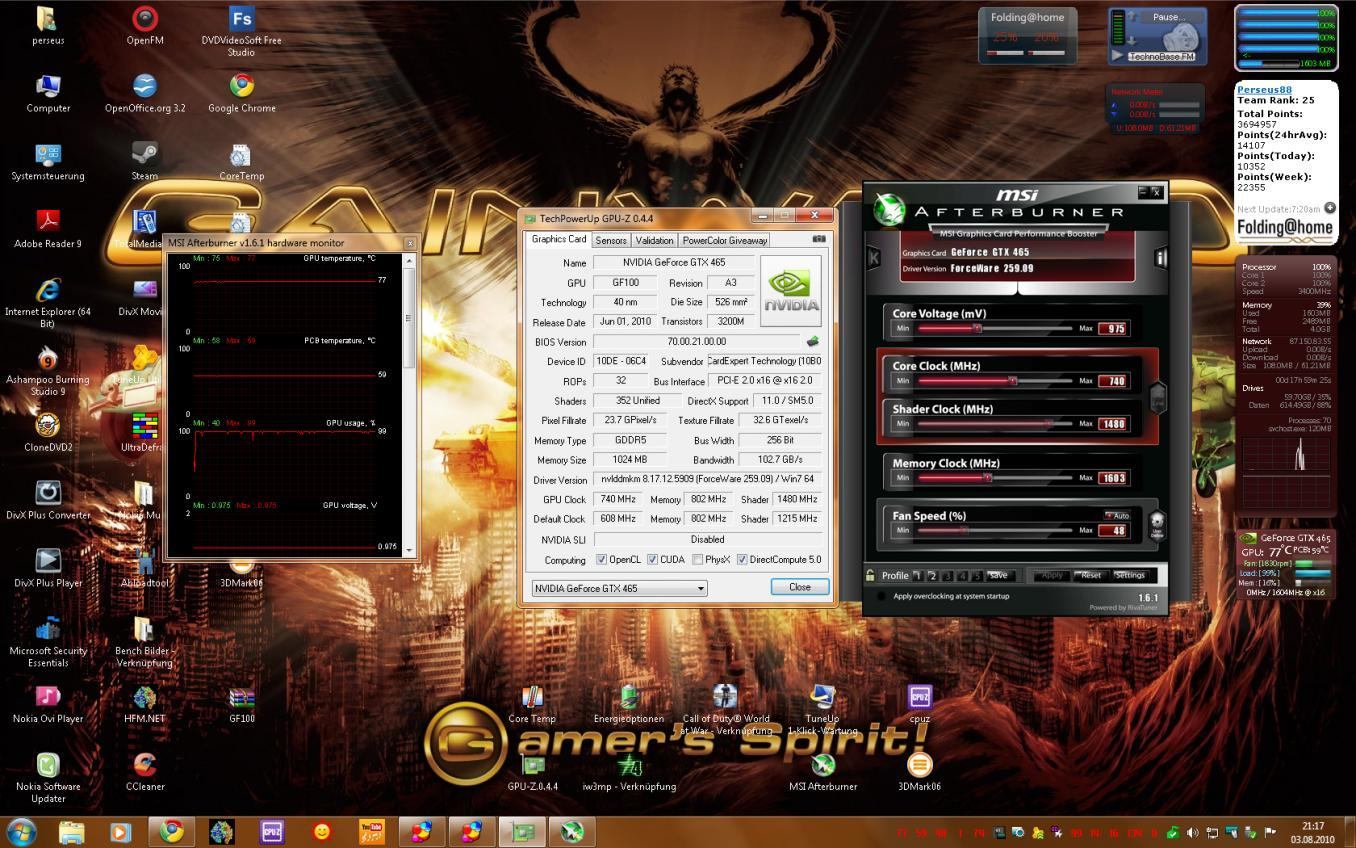Click the Perseus88 link in Folding gadget
The image size is (1356, 848).
(x=1264, y=90)
